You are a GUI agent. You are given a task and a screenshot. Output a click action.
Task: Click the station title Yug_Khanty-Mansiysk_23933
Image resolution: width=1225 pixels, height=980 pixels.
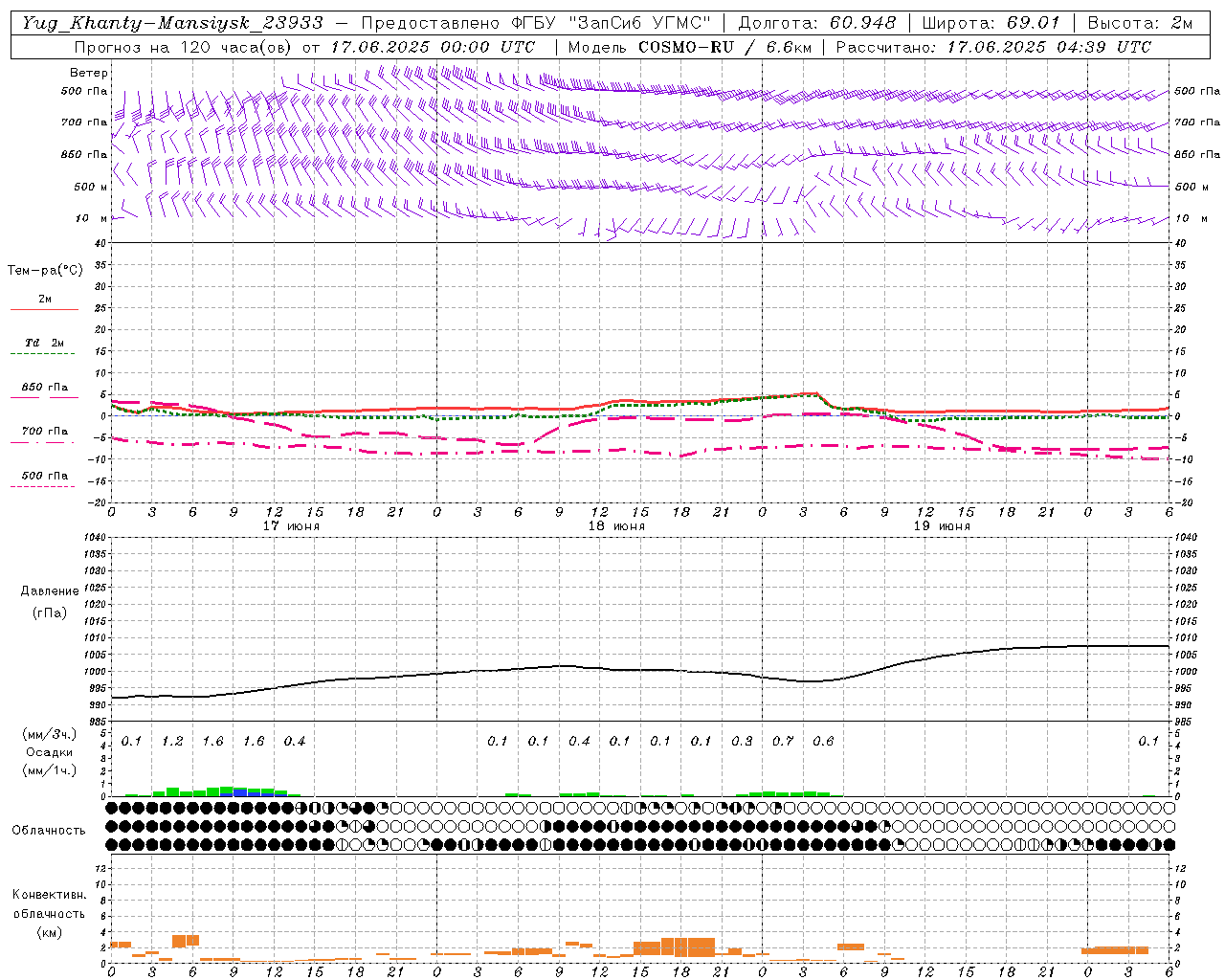(173, 22)
